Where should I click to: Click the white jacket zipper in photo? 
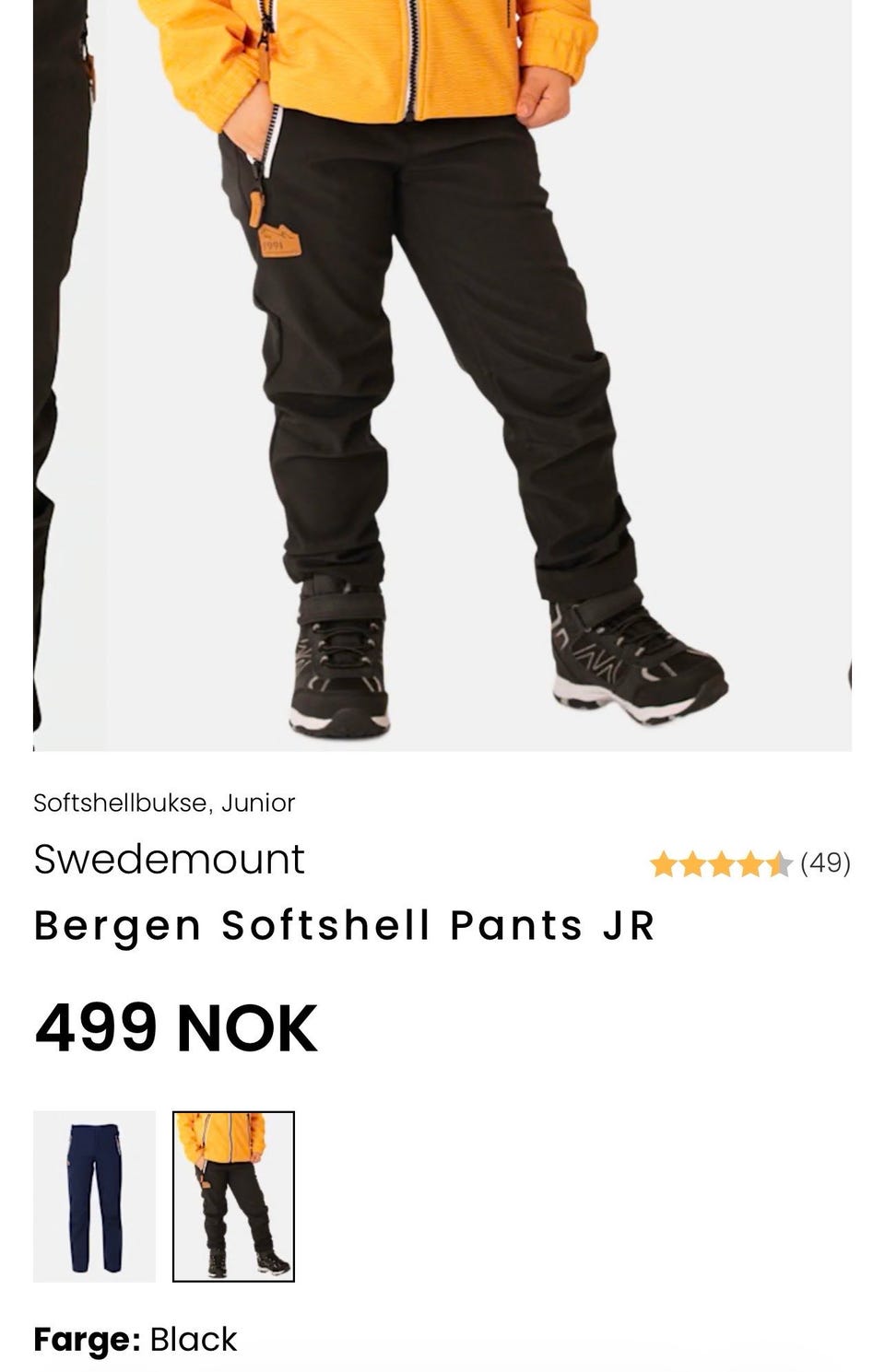tap(412, 55)
